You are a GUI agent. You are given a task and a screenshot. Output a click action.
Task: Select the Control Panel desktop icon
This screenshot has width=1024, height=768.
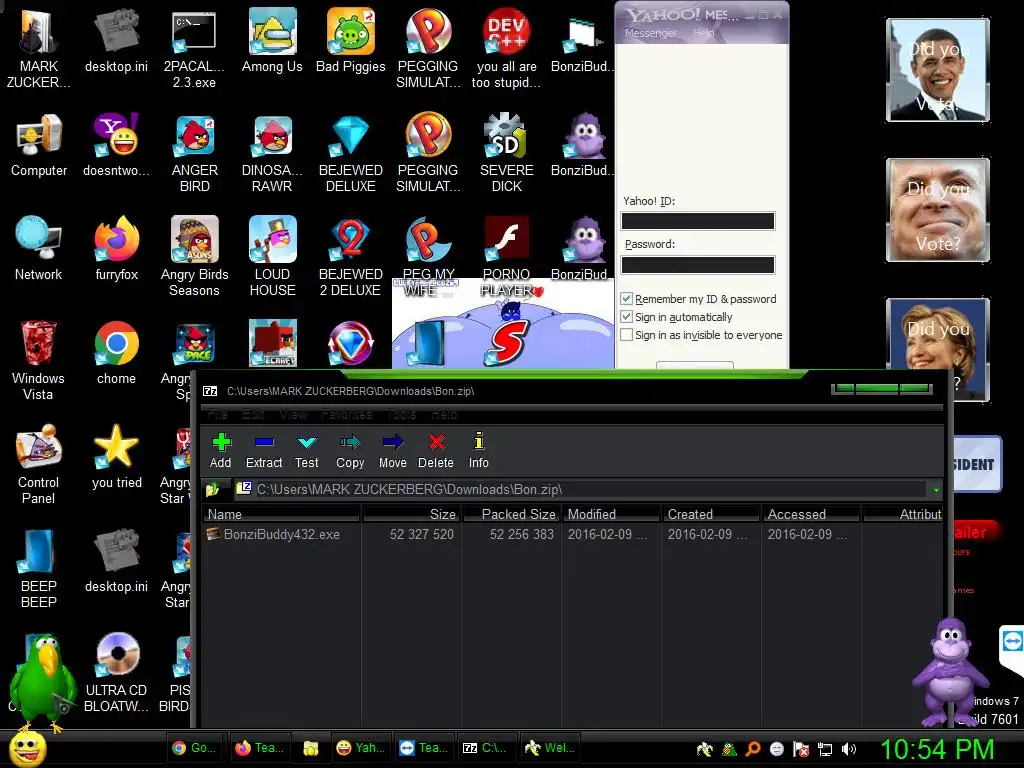click(39, 464)
